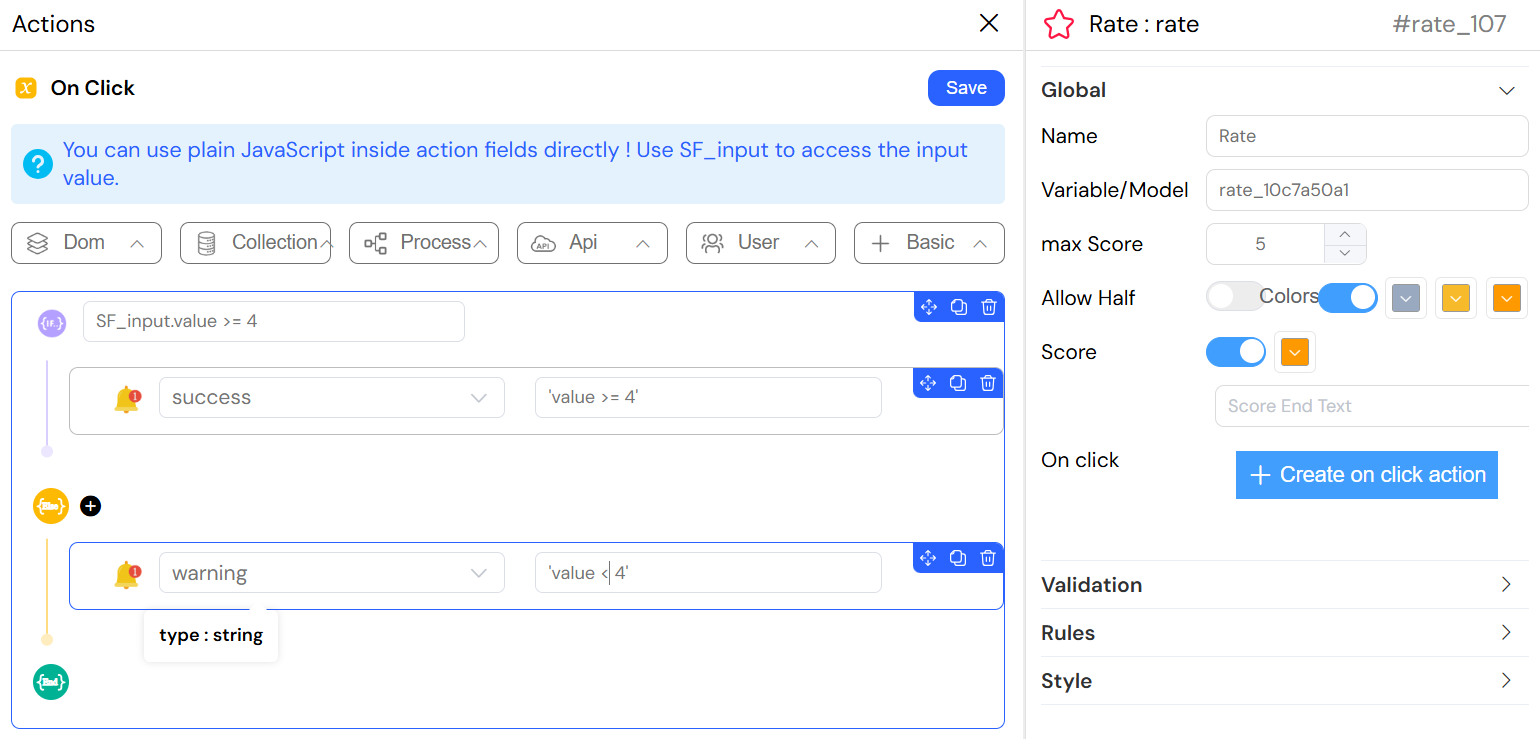Viewport: 1540px width, 739px height.
Task: Open the Api actions menu
Action: point(592,242)
